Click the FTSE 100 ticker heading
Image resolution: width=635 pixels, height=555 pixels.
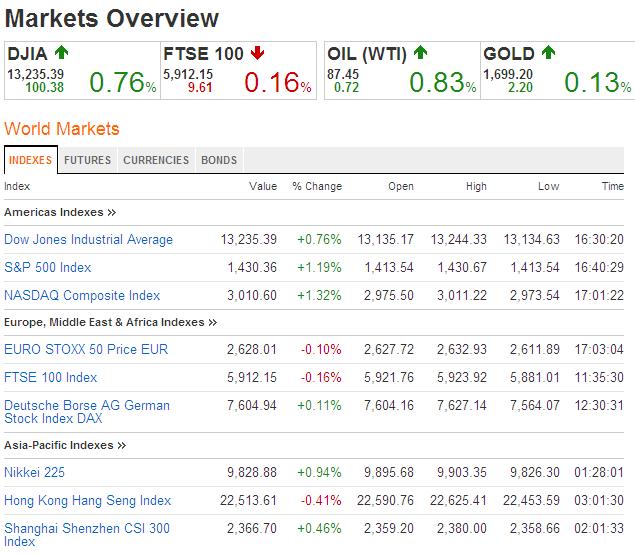coord(203,53)
